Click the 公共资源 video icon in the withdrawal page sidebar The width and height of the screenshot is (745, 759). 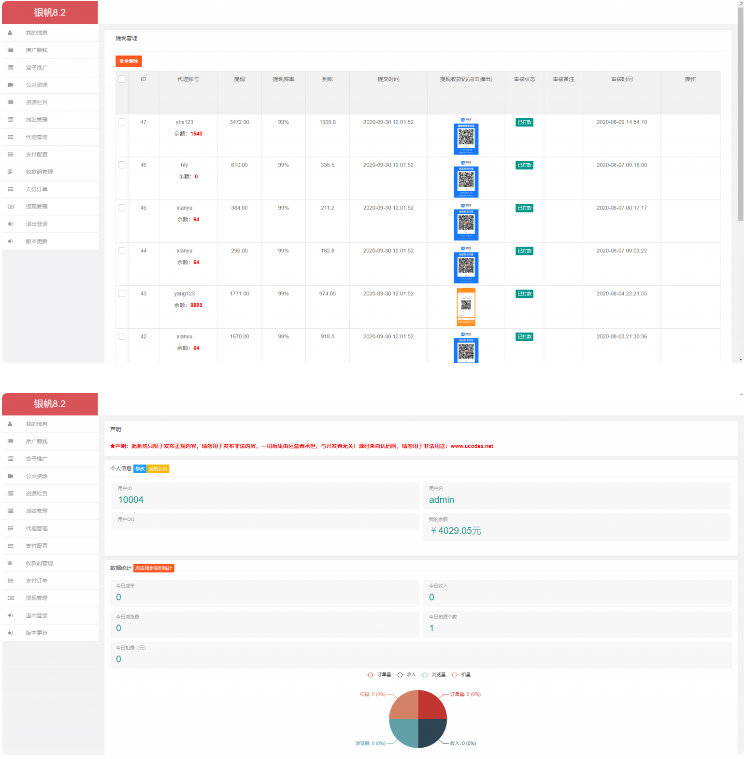point(11,85)
